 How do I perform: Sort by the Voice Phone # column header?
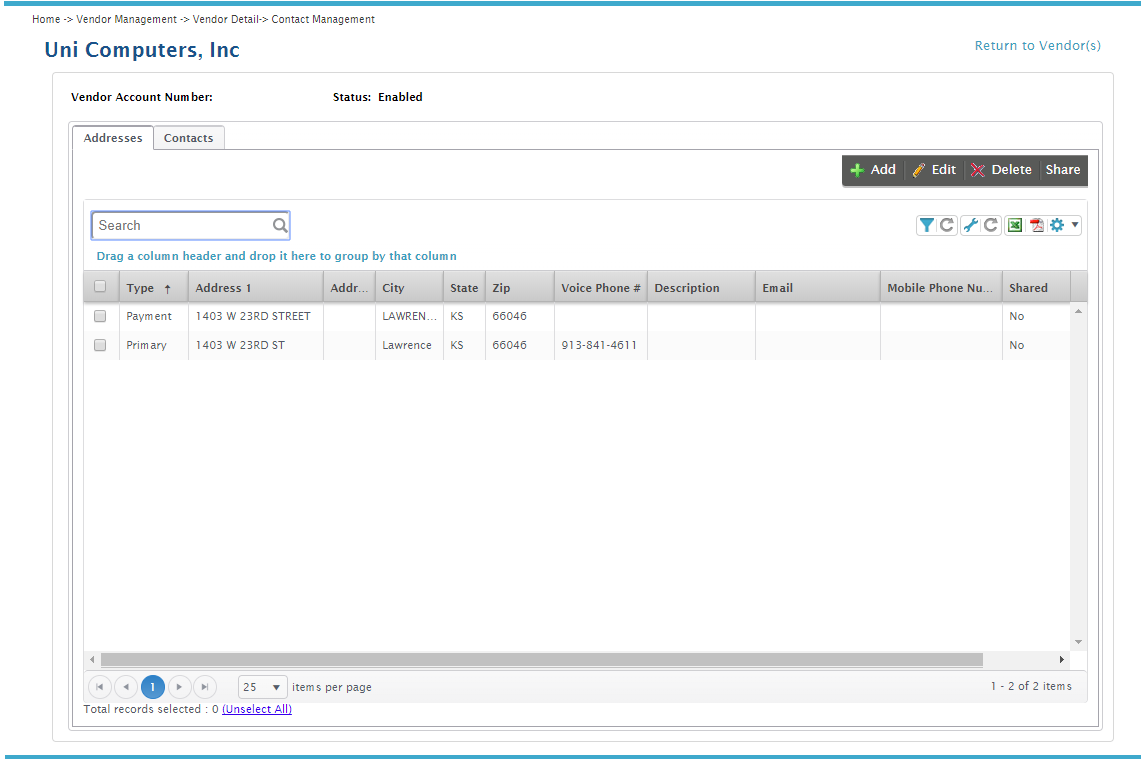click(600, 287)
